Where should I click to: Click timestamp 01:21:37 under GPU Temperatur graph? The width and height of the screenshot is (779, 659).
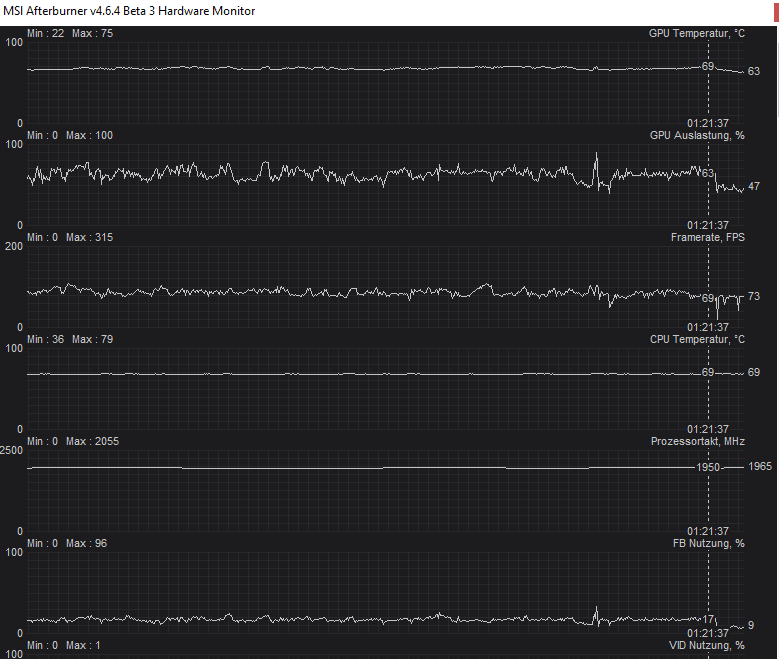[708, 123]
